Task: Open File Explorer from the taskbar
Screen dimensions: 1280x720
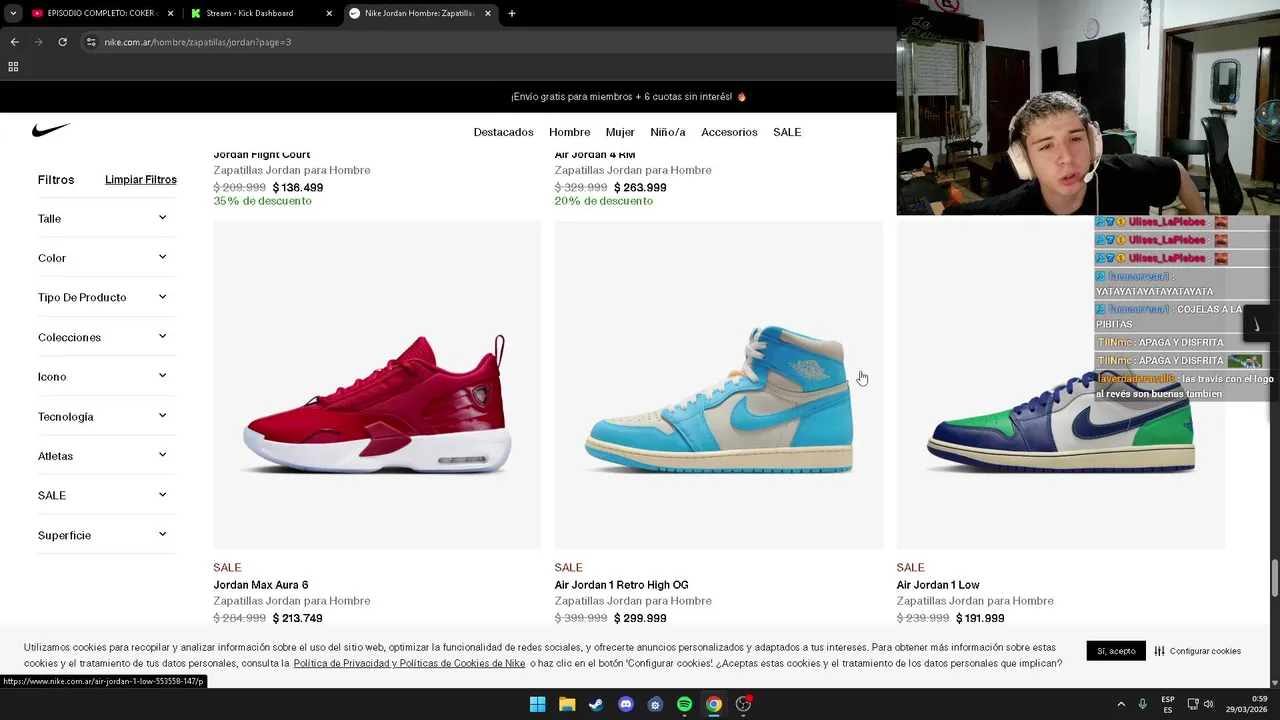Action: coord(567,704)
